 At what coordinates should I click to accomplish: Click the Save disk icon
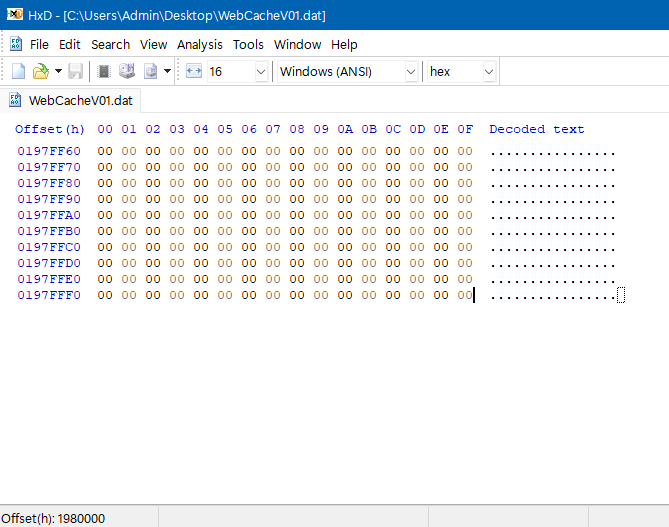click(76, 71)
